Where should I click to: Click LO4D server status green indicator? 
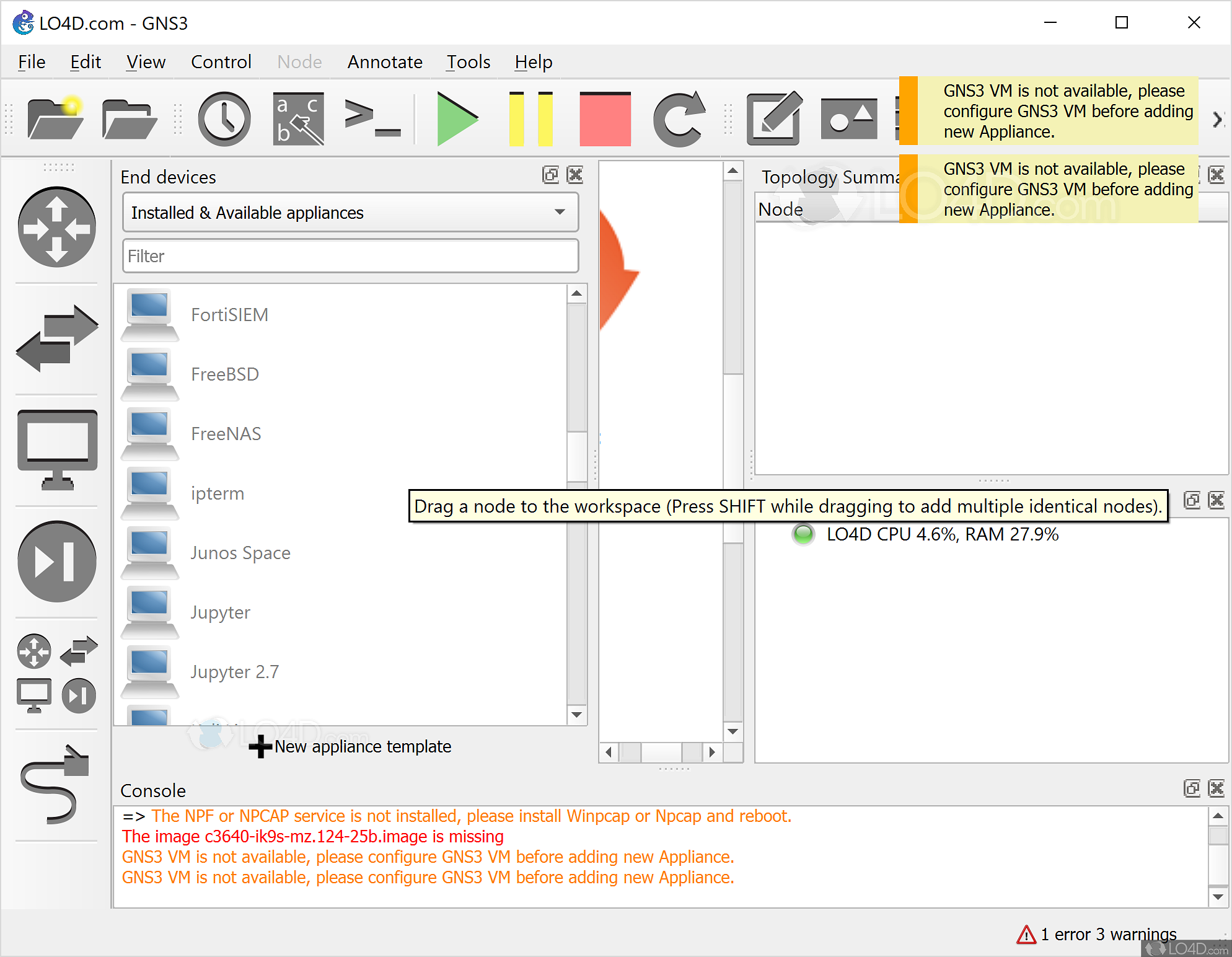click(803, 534)
